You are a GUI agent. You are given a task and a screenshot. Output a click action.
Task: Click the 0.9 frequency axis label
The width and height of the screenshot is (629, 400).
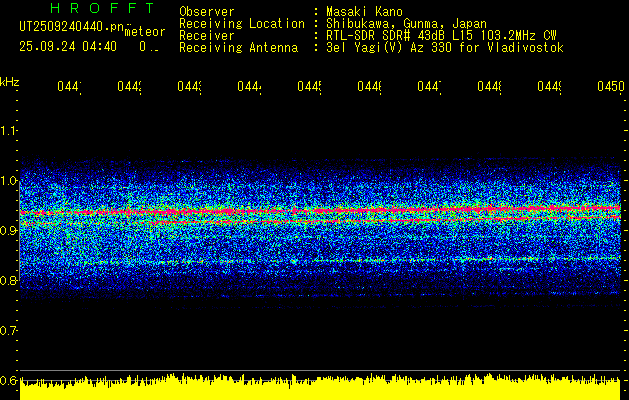(x=9, y=230)
